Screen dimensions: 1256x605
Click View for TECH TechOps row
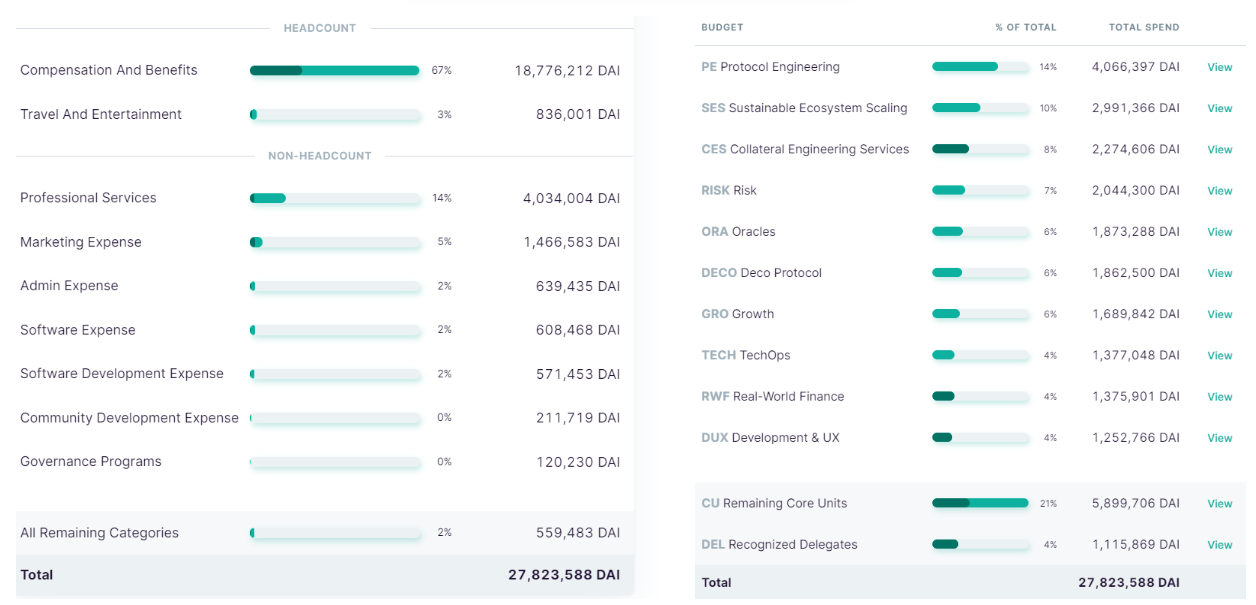pos(1219,355)
